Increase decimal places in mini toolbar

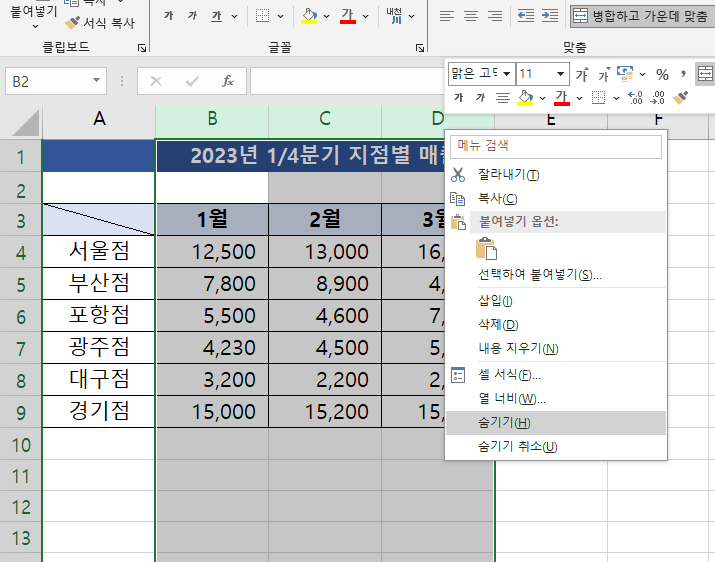635,98
